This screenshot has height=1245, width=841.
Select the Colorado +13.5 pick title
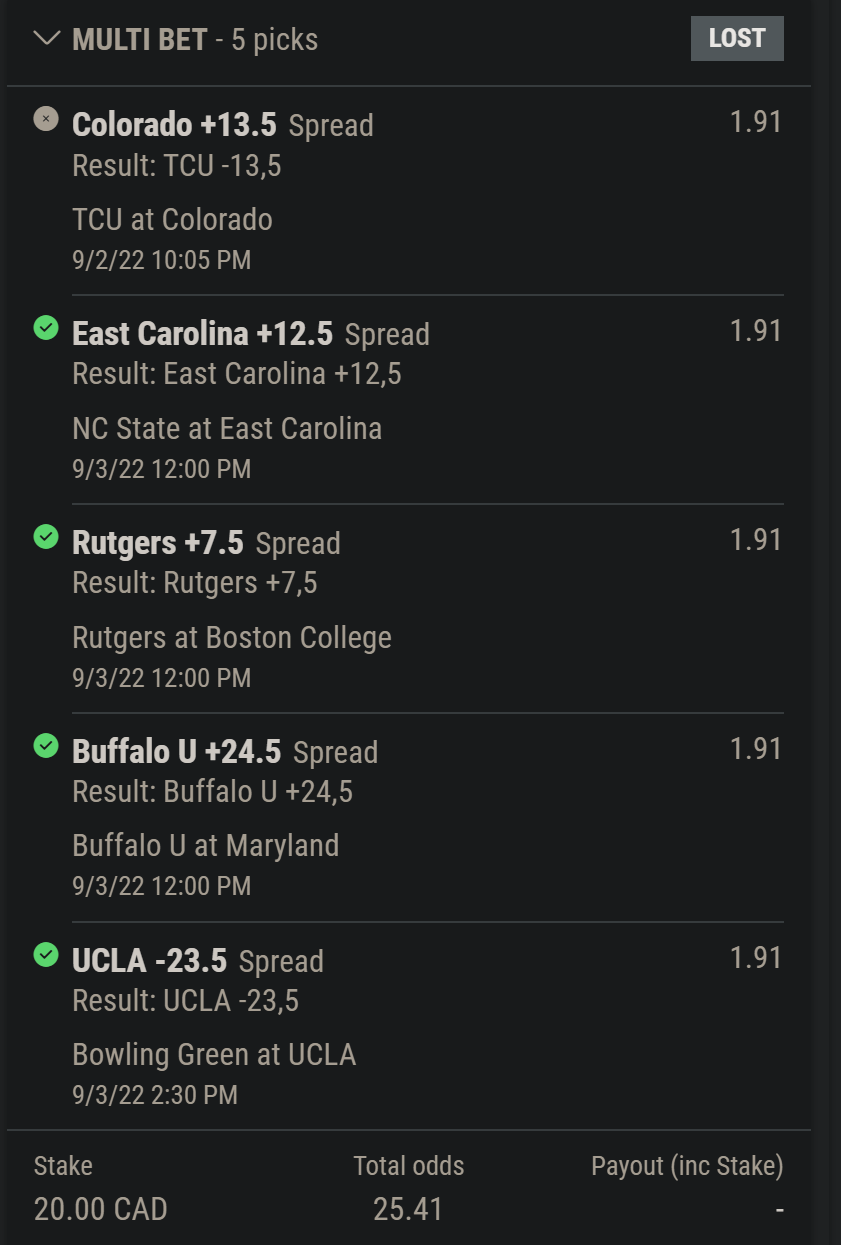click(x=174, y=125)
